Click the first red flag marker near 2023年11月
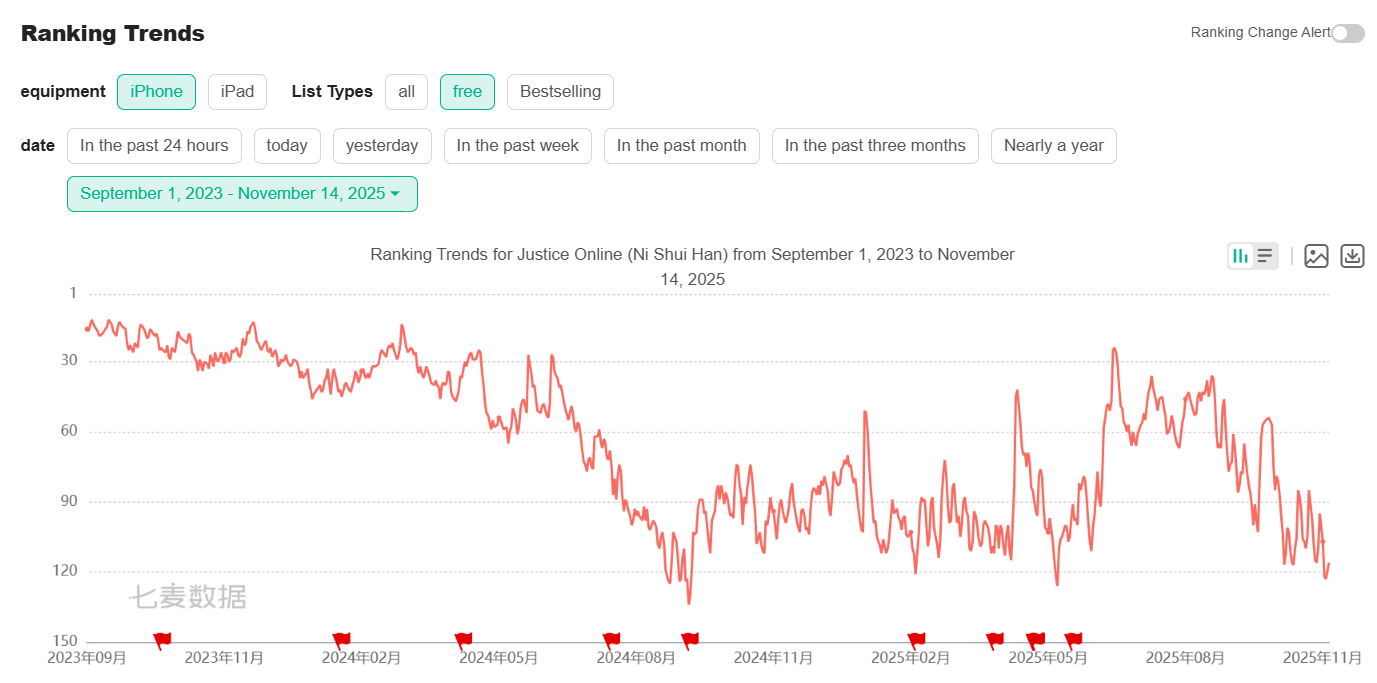This screenshot has height=683, width=1377. tap(162, 640)
